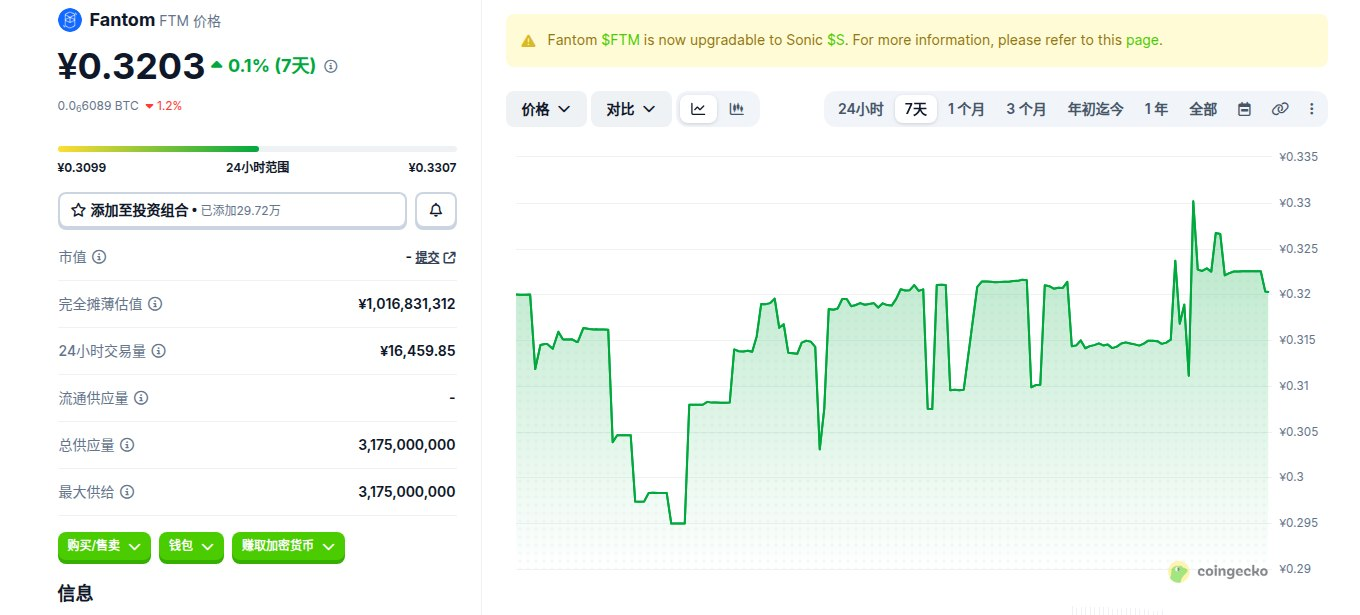Copy chart link icon

point(1279,109)
